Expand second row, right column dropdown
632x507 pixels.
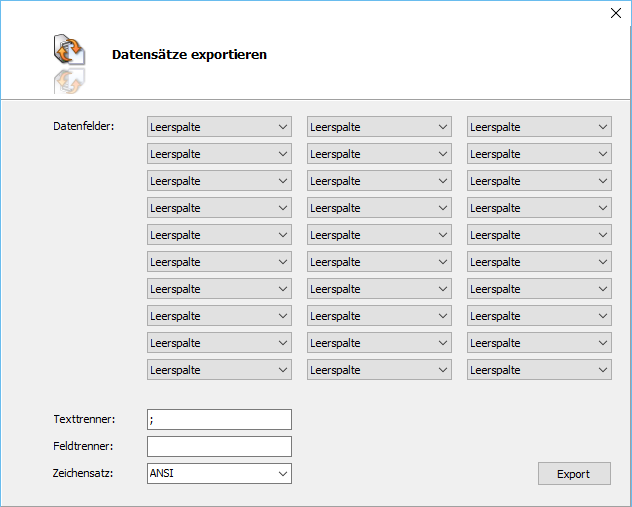point(539,154)
